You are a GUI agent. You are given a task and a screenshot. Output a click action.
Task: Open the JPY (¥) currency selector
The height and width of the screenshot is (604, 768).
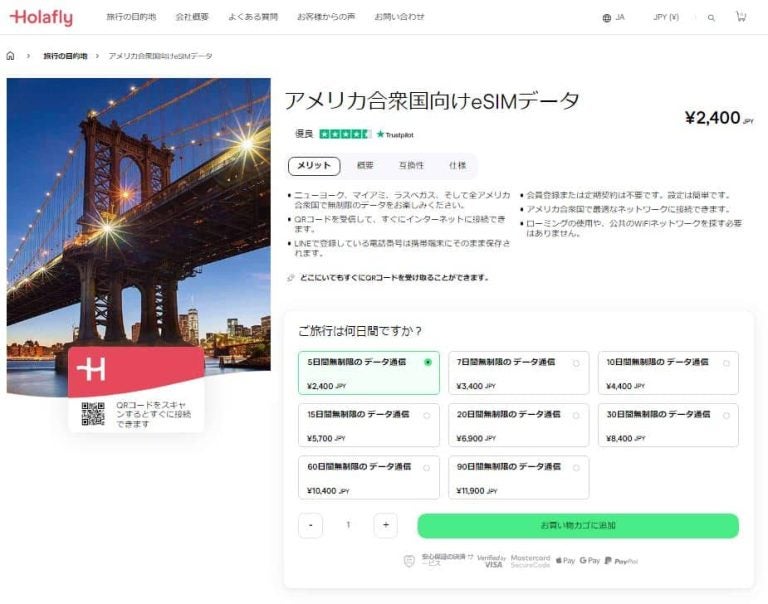coord(666,17)
